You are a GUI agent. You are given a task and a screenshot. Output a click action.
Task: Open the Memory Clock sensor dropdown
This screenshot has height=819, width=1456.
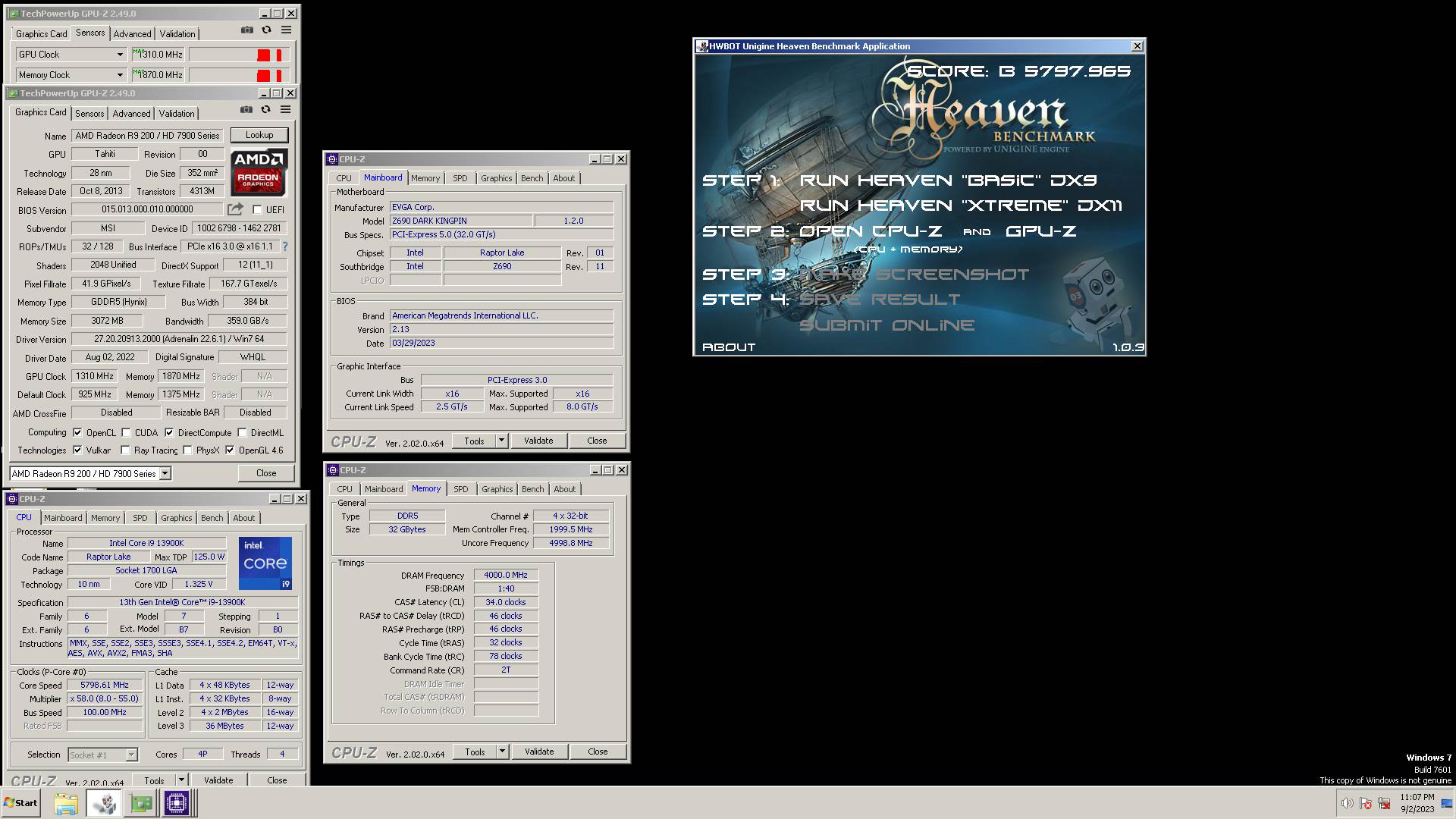tap(120, 75)
